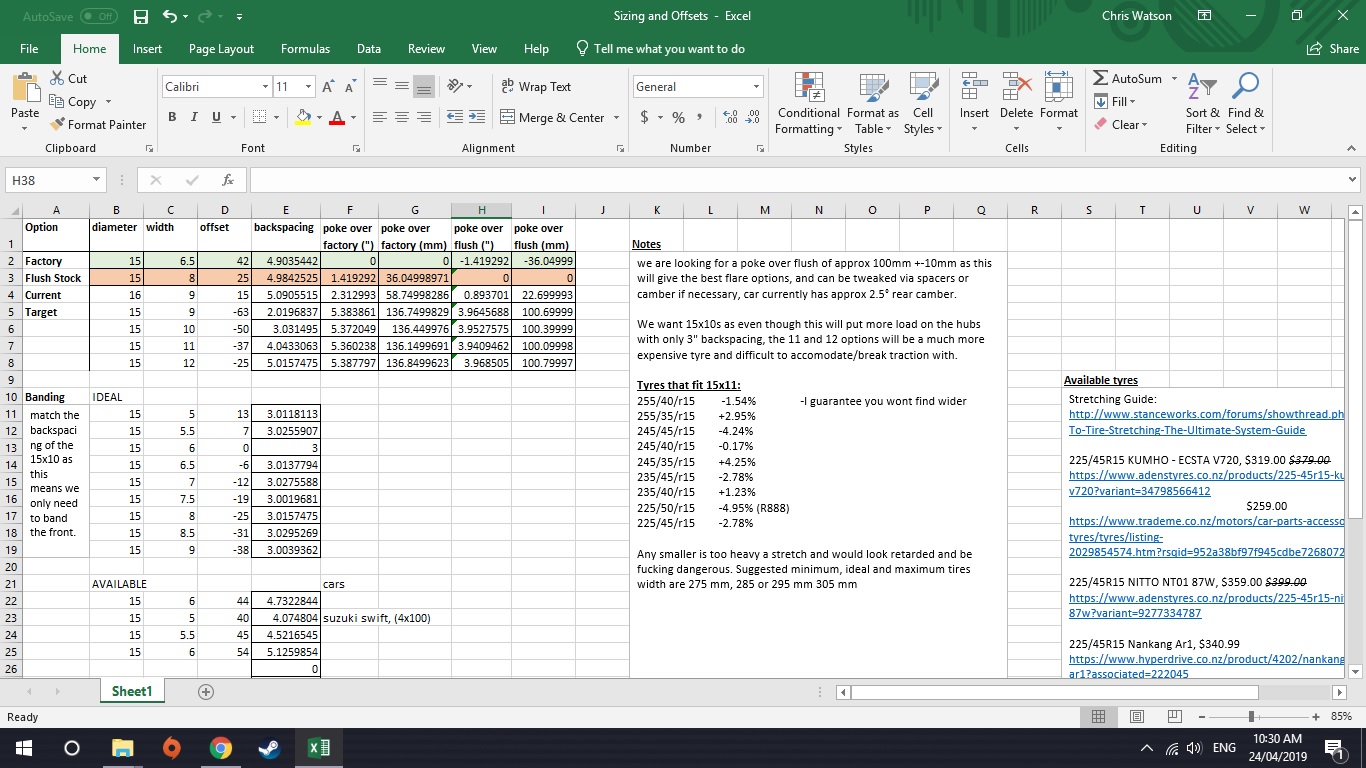Viewport: 1366px width, 768px height.
Task: Click the Share button
Action: pos(1332,48)
